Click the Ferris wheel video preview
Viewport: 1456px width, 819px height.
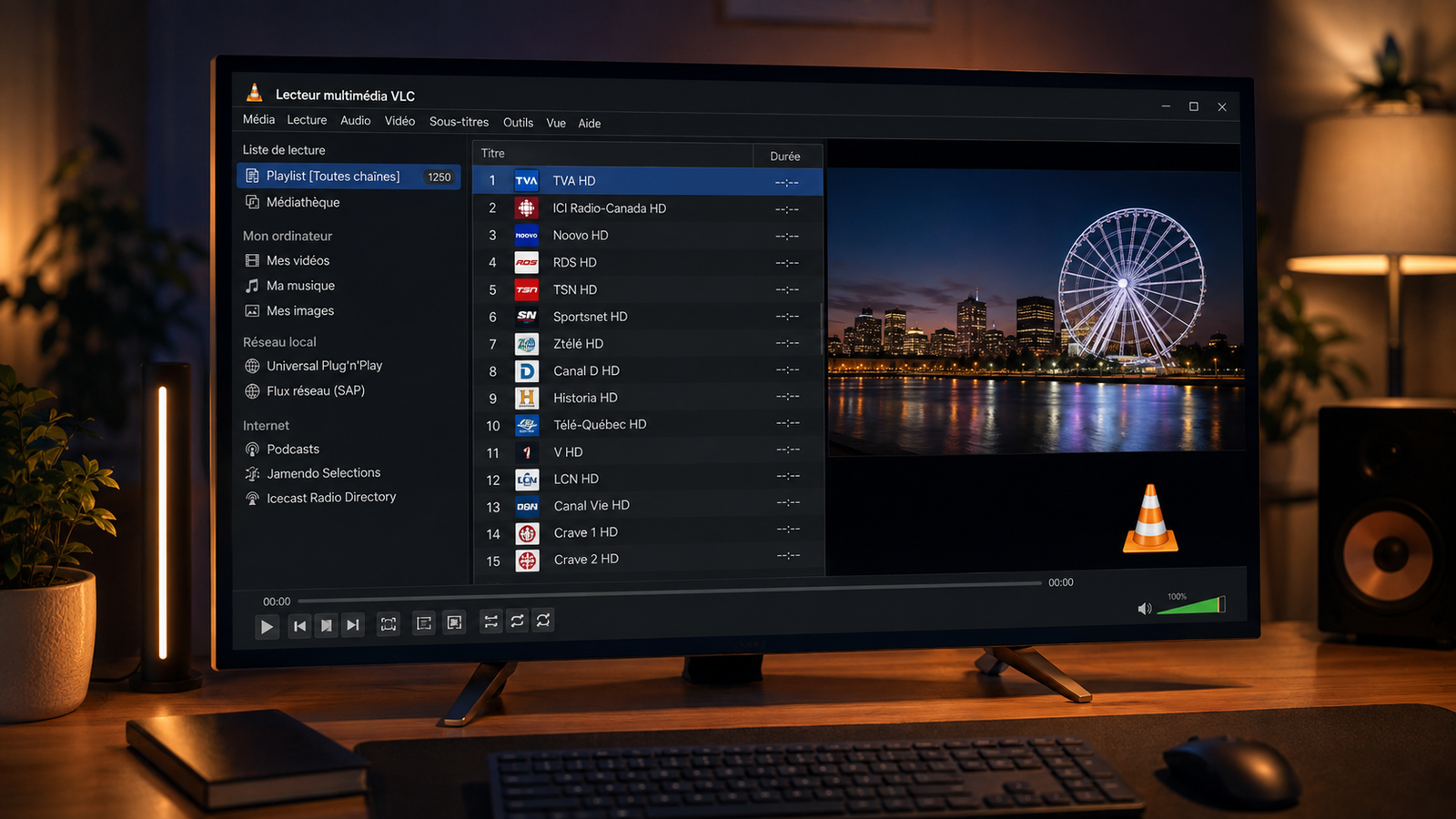[x=1036, y=310]
